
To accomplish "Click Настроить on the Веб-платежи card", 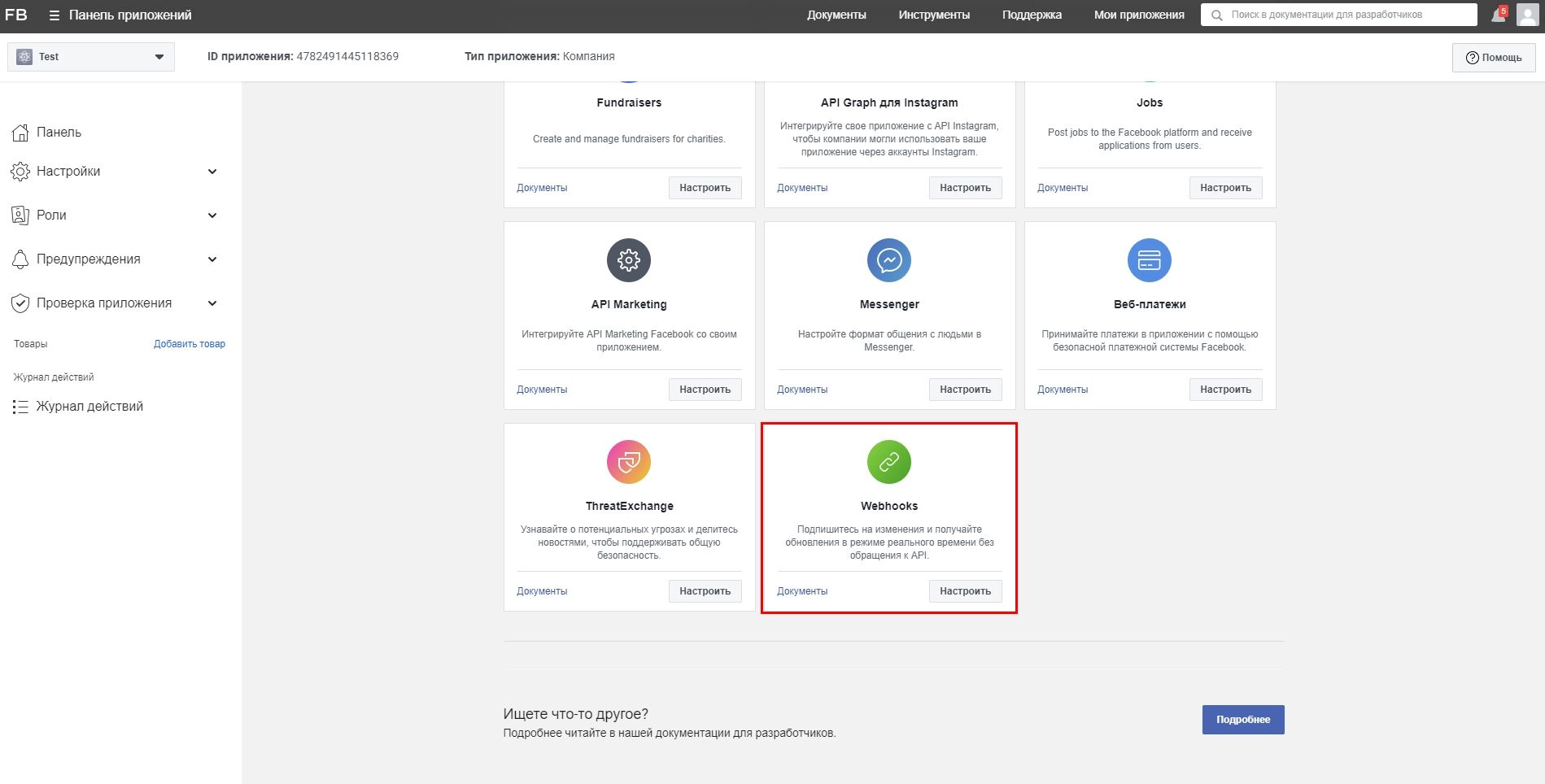I will tap(1226, 390).
